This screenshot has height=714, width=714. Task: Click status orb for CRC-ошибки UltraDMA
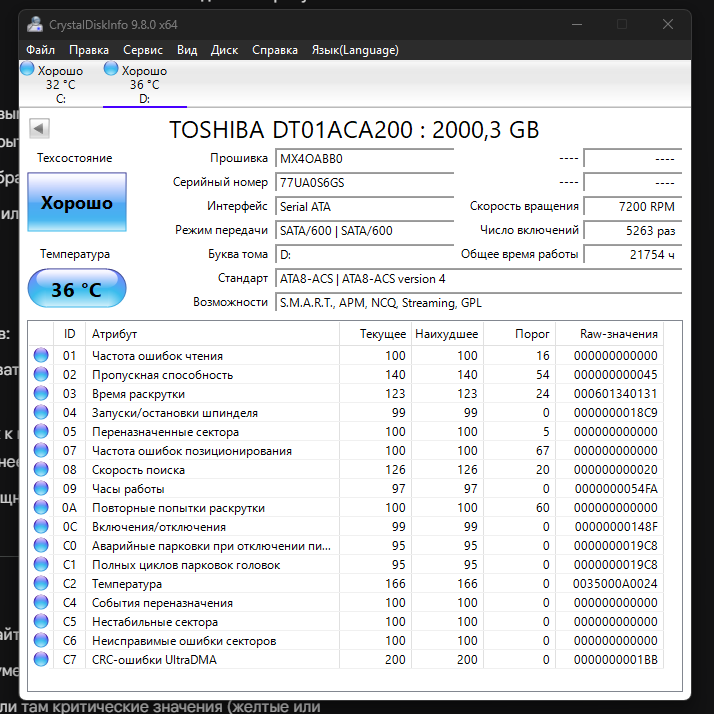pyautogui.click(x=41, y=659)
